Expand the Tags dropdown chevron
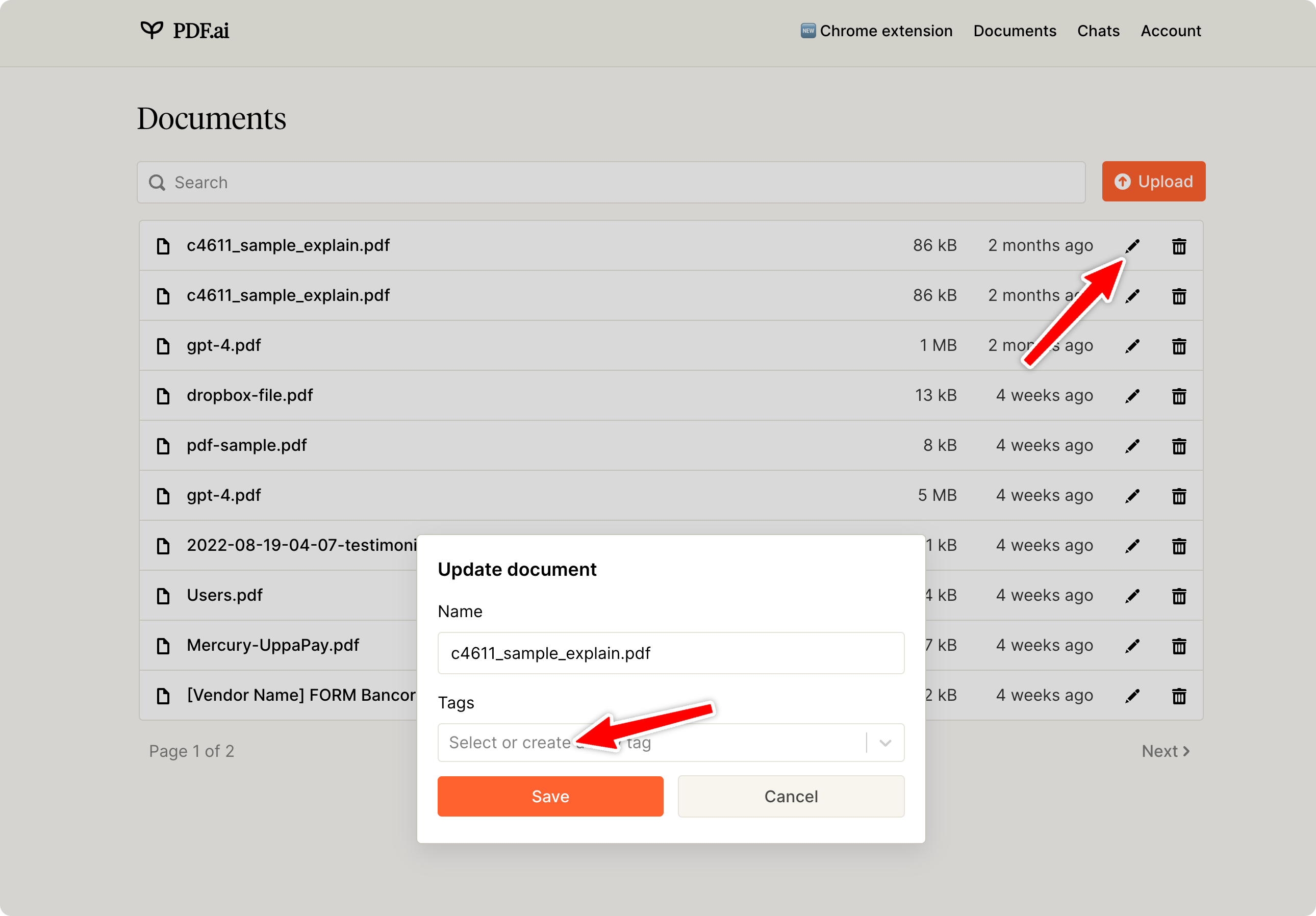The height and width of the screenshot is (916, 1316). coord(885,743)
